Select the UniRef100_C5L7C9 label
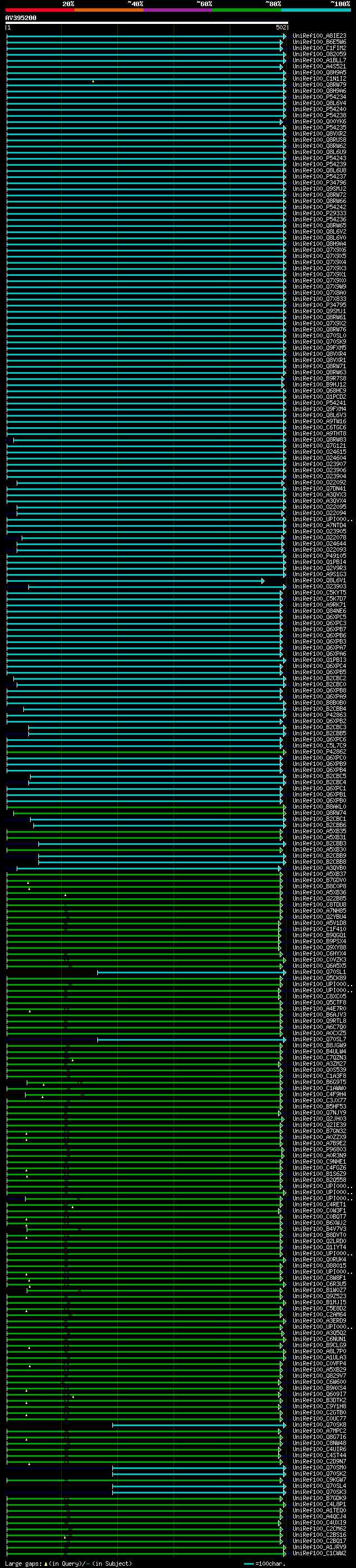The image size is (356, 1568). [319, 746]
